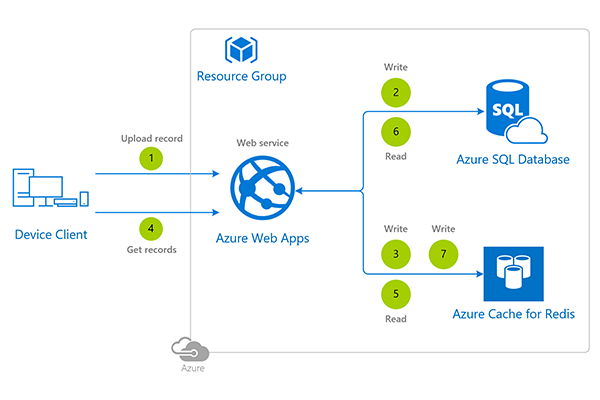
Task: Click the gray Azure cloud icon
Action: click(190, 349)
